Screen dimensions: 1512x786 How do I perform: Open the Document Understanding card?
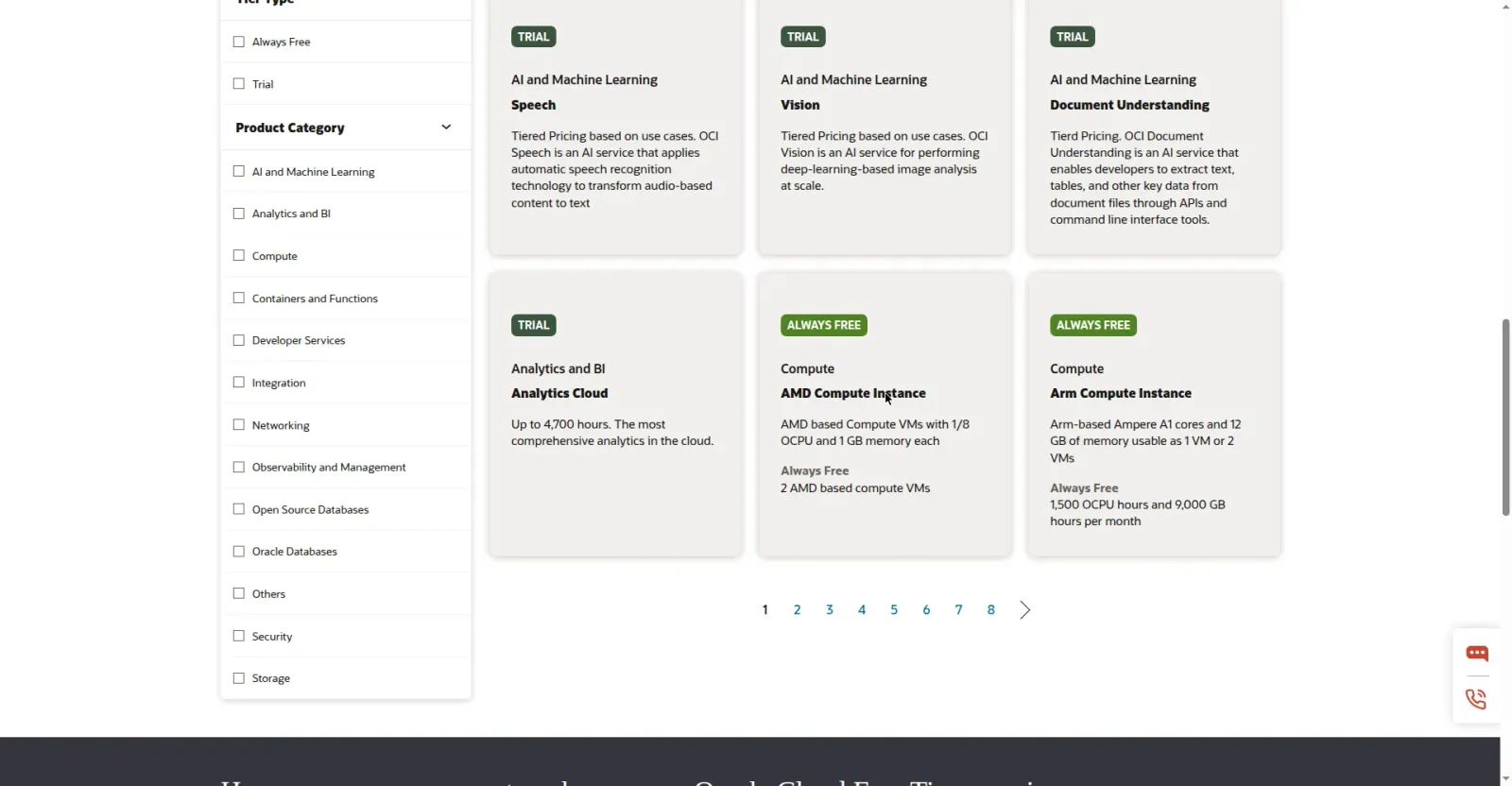1154,127
